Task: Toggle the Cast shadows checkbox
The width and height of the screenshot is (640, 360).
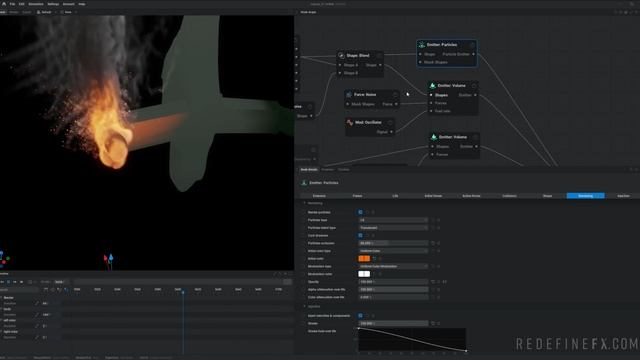Action: [360, 236]
